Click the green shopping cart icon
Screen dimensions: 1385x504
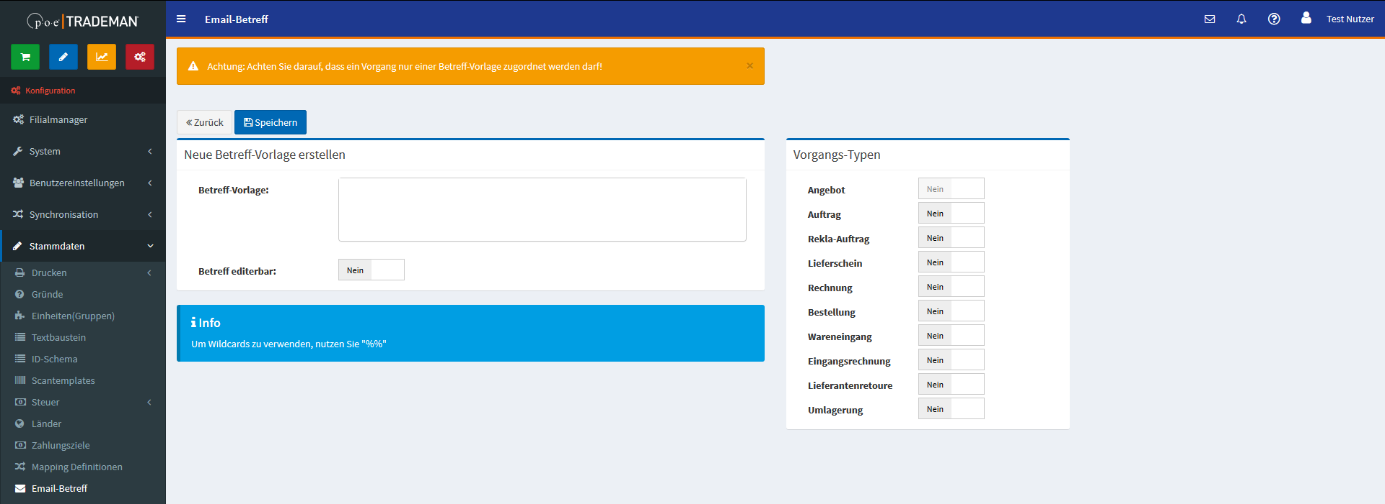(x=25, y=57)
